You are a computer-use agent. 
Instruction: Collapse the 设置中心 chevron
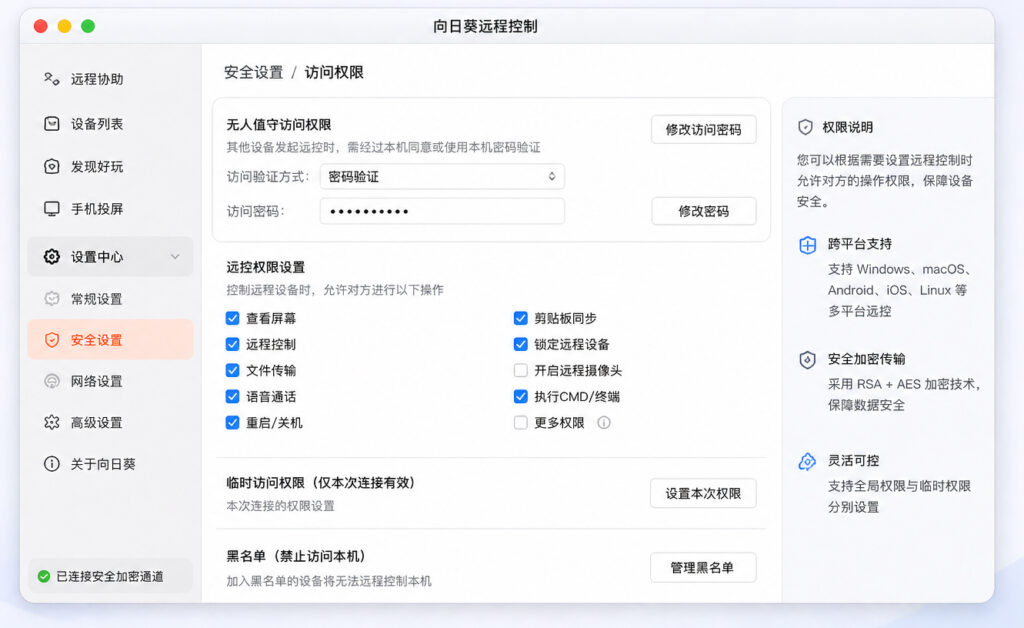point(175,257)
